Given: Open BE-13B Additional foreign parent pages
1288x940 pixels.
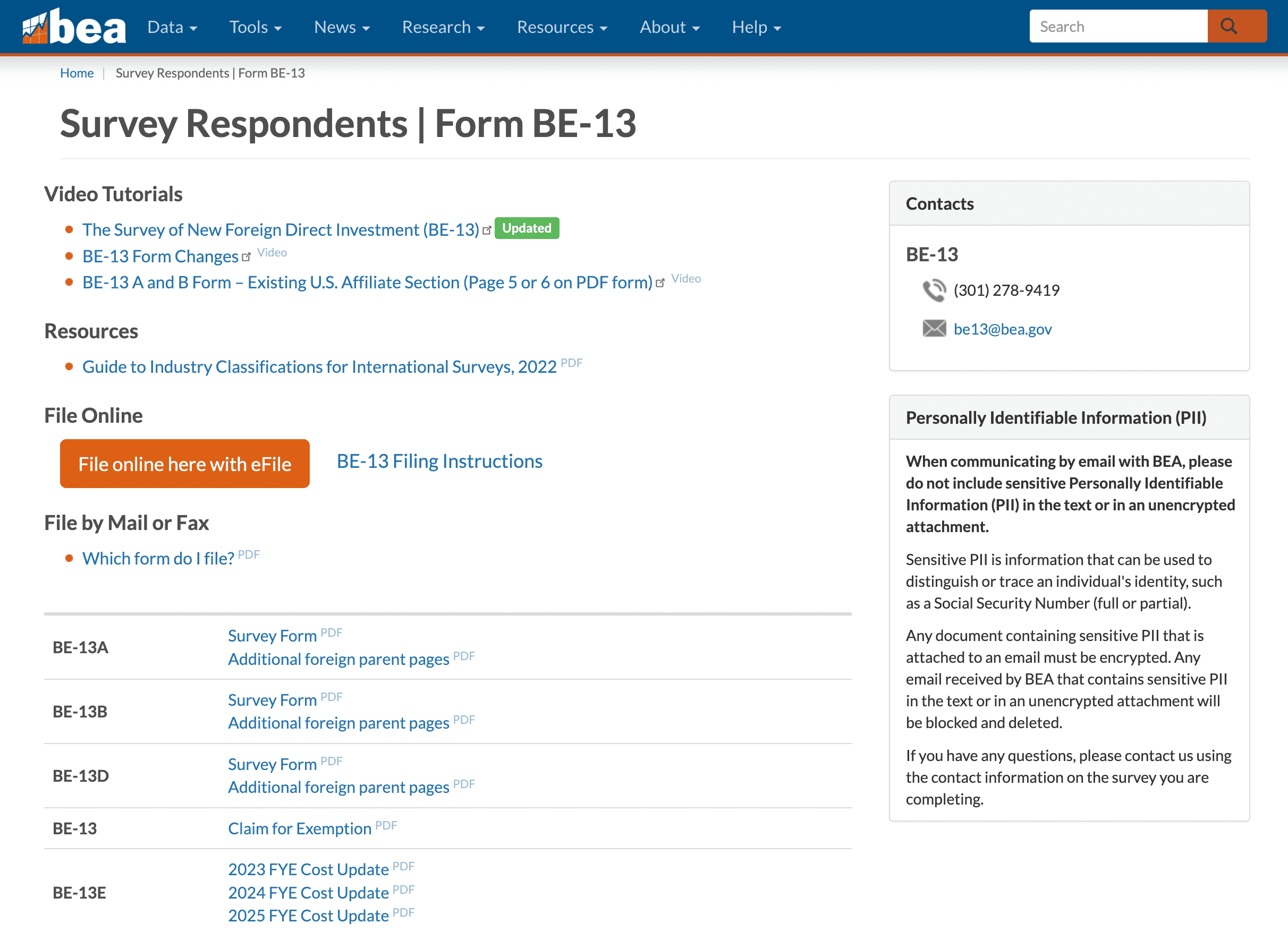Looking at the screenshot, I should tap(338, 723).
